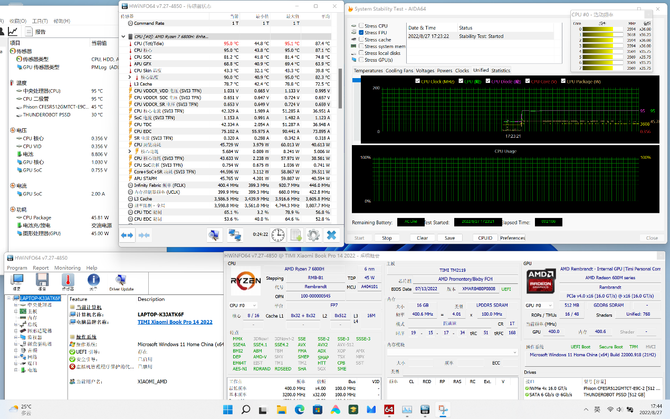Click the Ryzen logo in system summary

246,281
